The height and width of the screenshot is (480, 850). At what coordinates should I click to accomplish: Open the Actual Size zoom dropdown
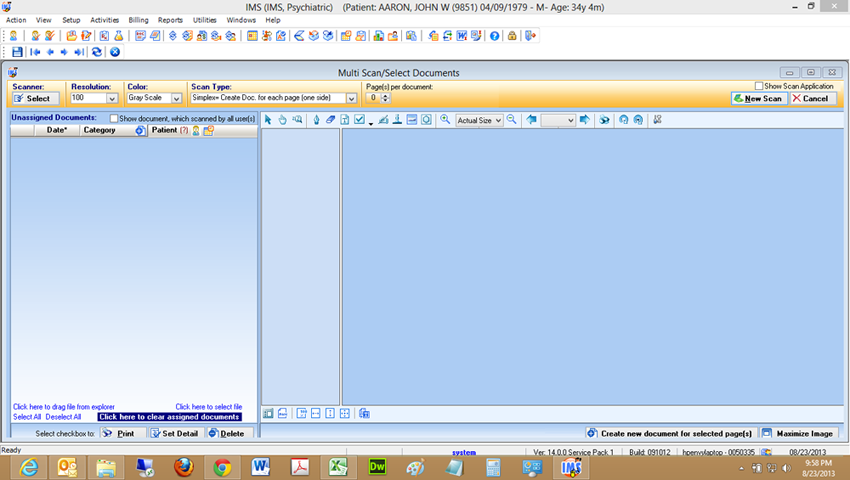pos(498,120)
